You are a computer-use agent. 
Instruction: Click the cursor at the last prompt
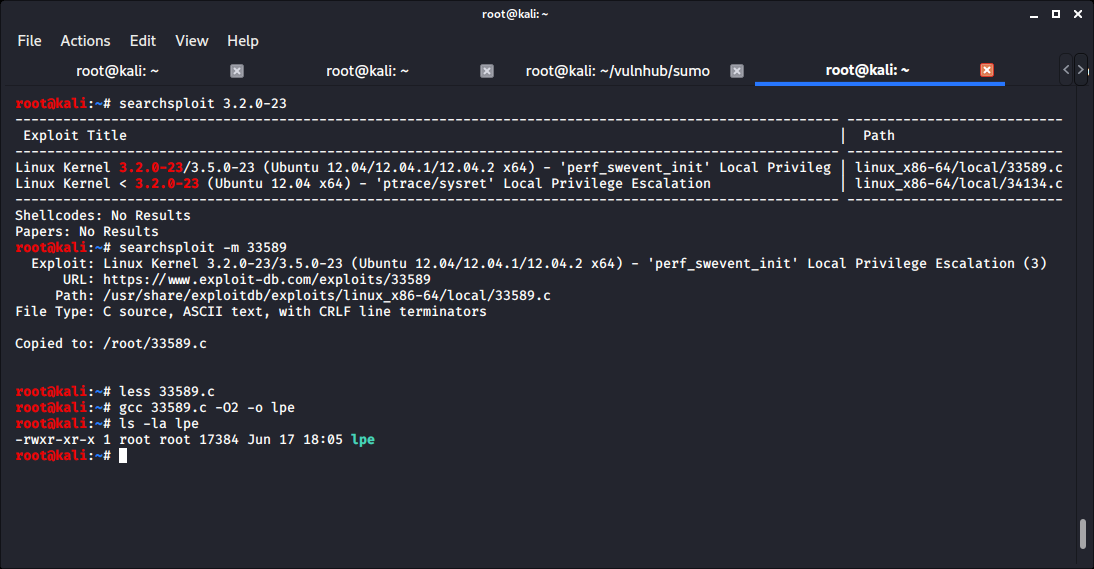[x=123, y=456]
